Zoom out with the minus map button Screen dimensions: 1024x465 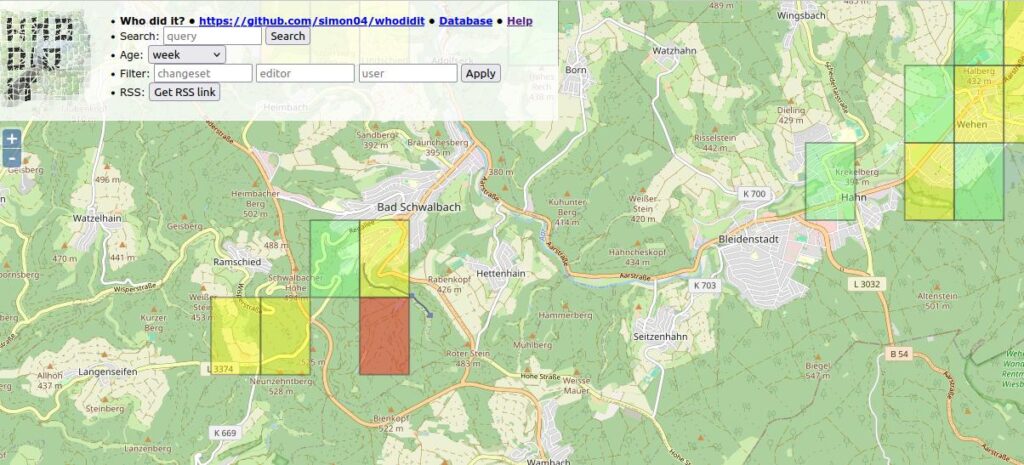[x=12, y=157]
